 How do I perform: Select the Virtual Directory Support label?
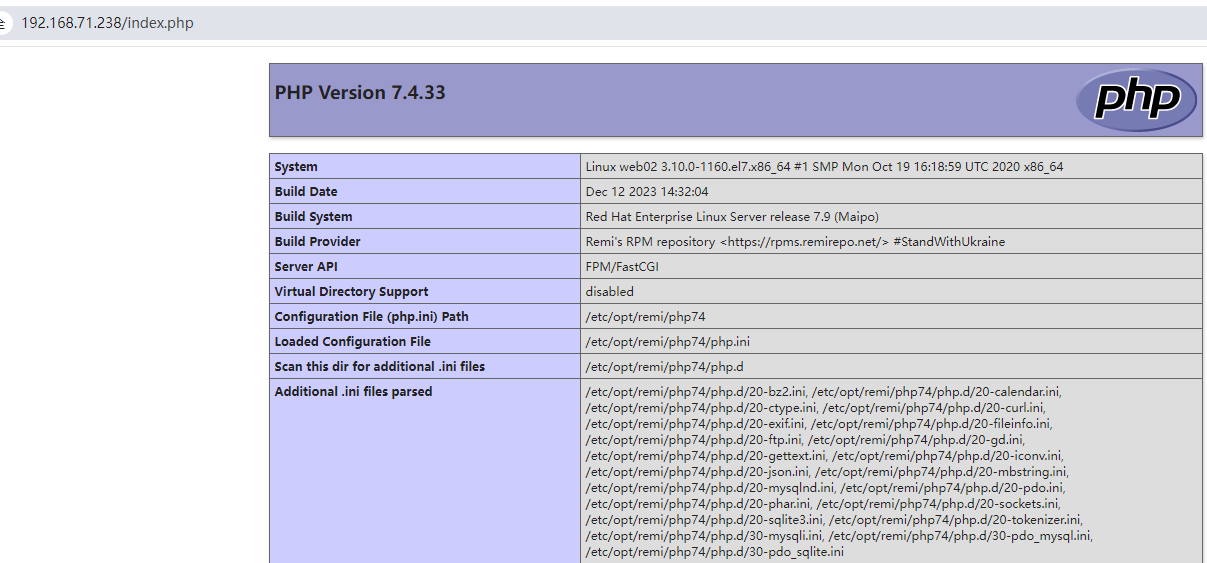point(351,292)
